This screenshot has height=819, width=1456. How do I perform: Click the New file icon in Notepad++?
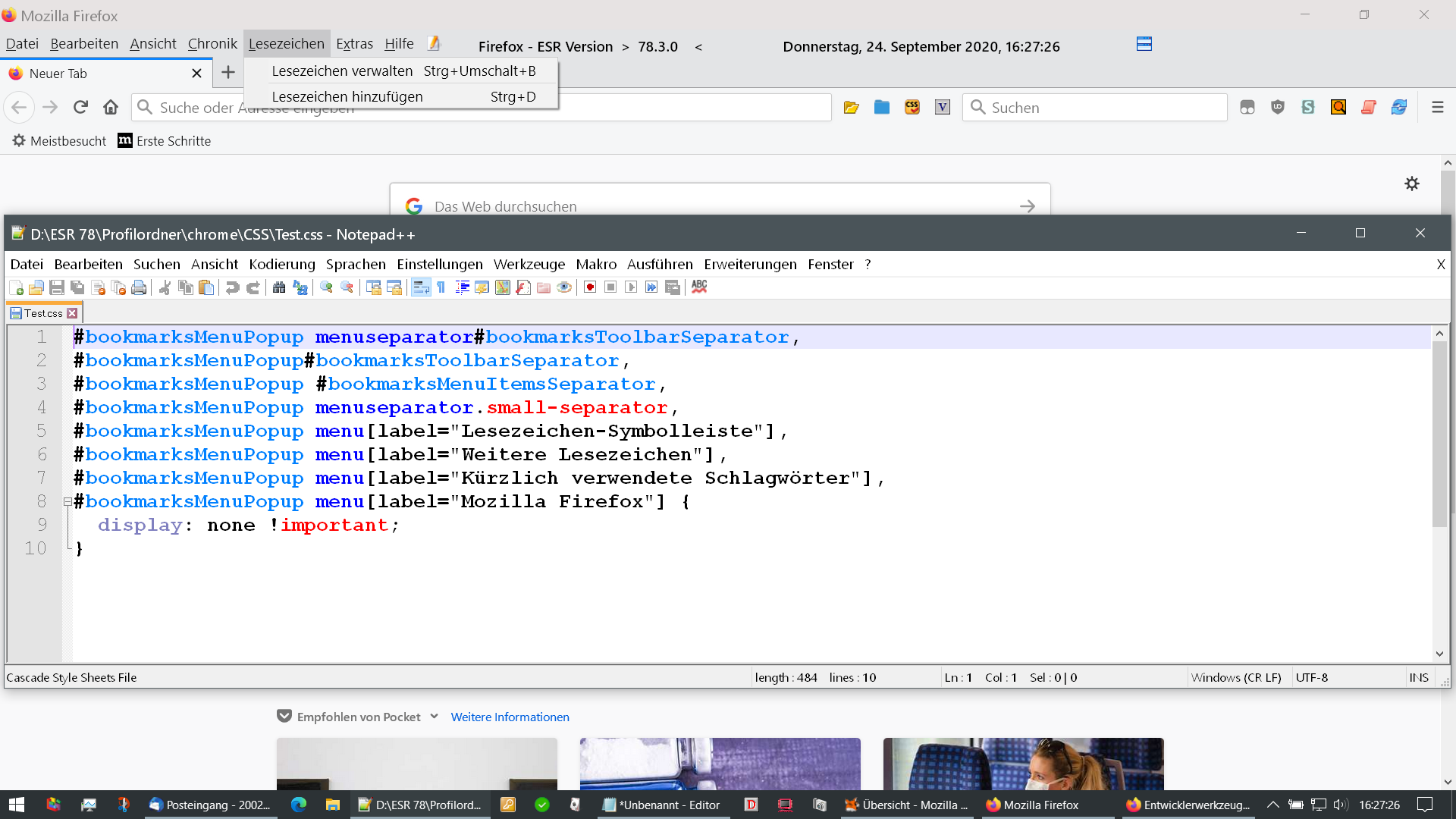click(16, 287)
